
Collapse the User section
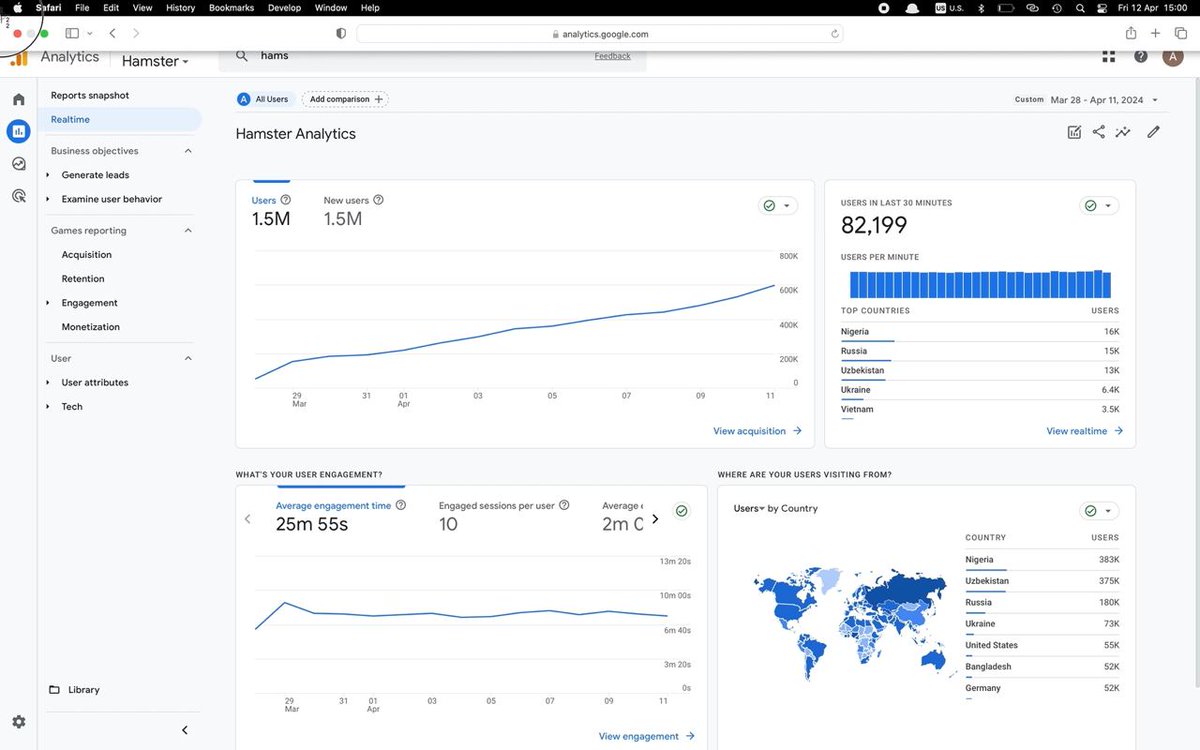(188, 358)
